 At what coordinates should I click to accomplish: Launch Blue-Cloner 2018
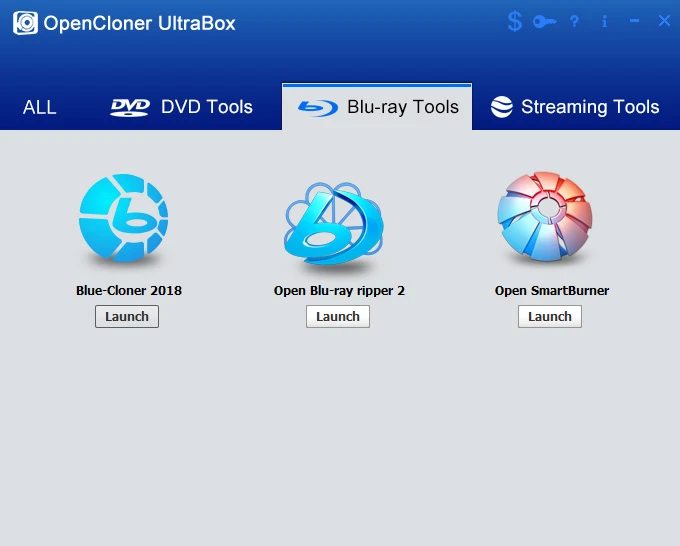point(127,317)
